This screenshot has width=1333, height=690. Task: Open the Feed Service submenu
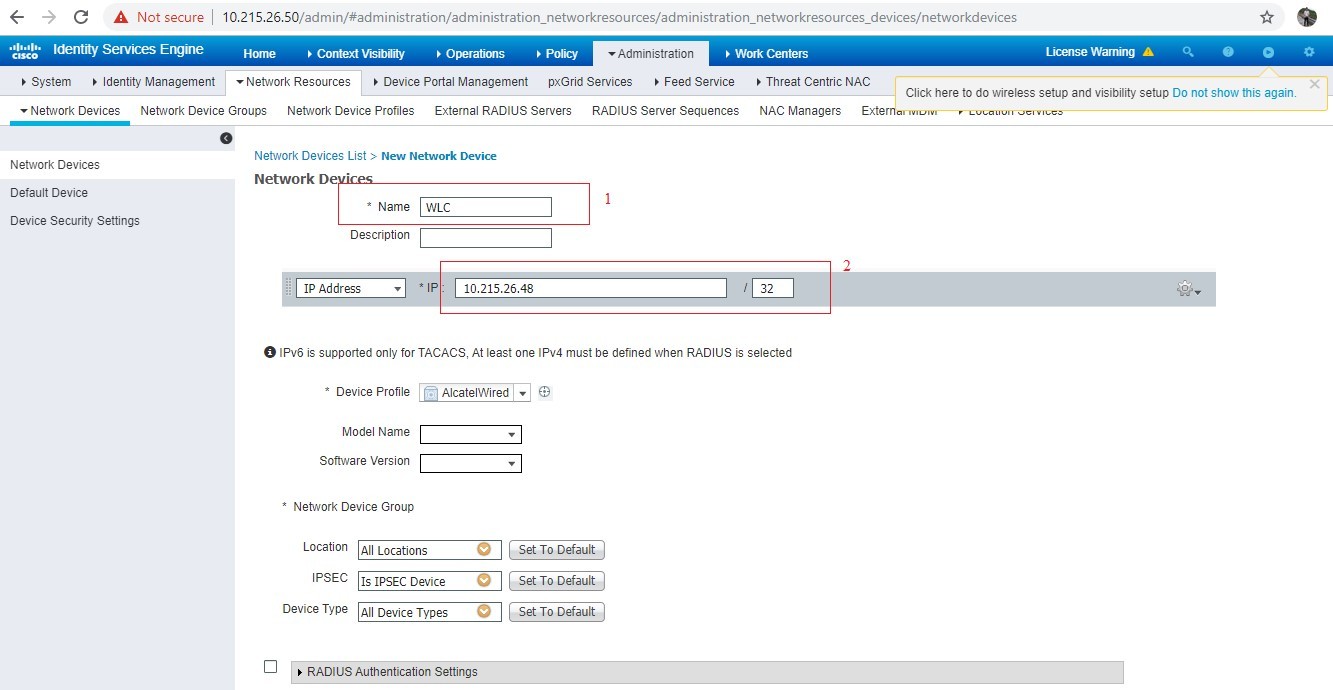click(x=693, y=82)
